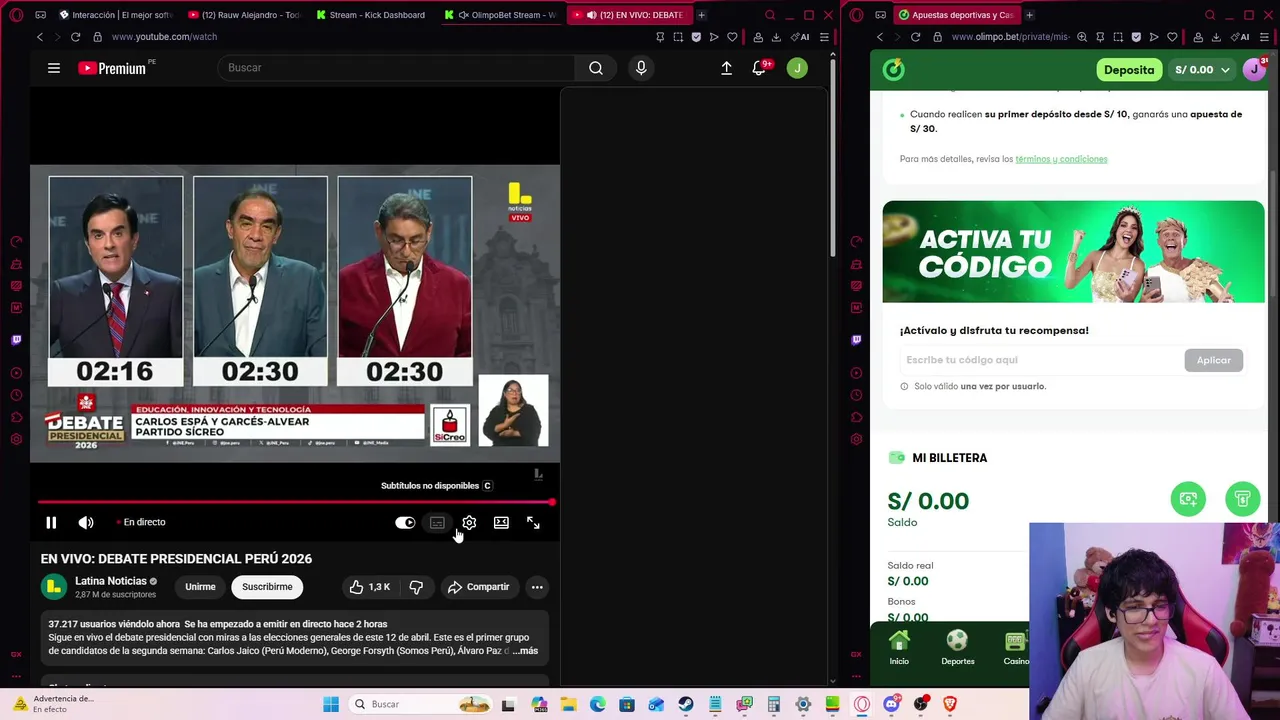Switch to Stream - Kick Dashboard tab
The width and height of the screenshot is (1280, 720).
click(x=371, y=15)
